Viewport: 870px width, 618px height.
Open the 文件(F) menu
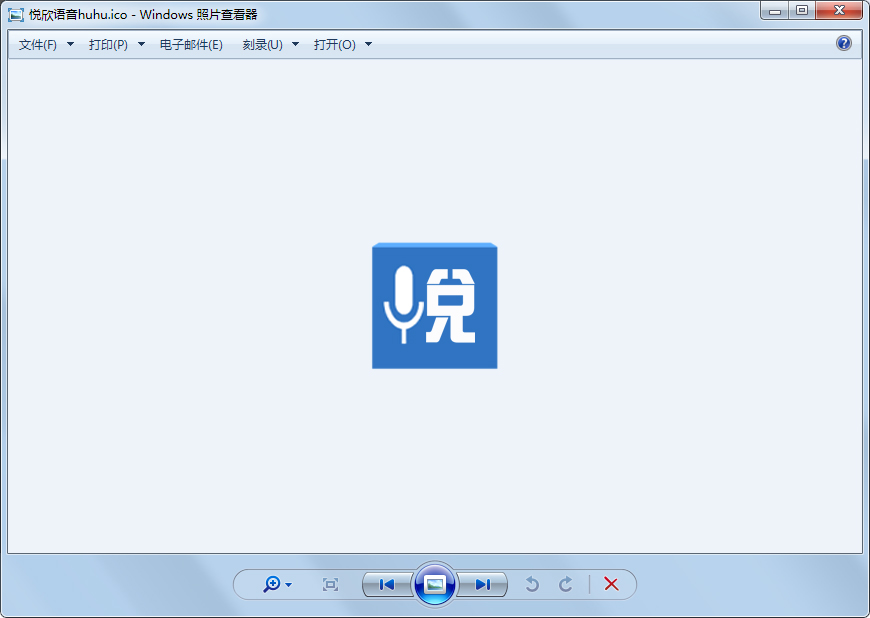click(x=38, y=45)
